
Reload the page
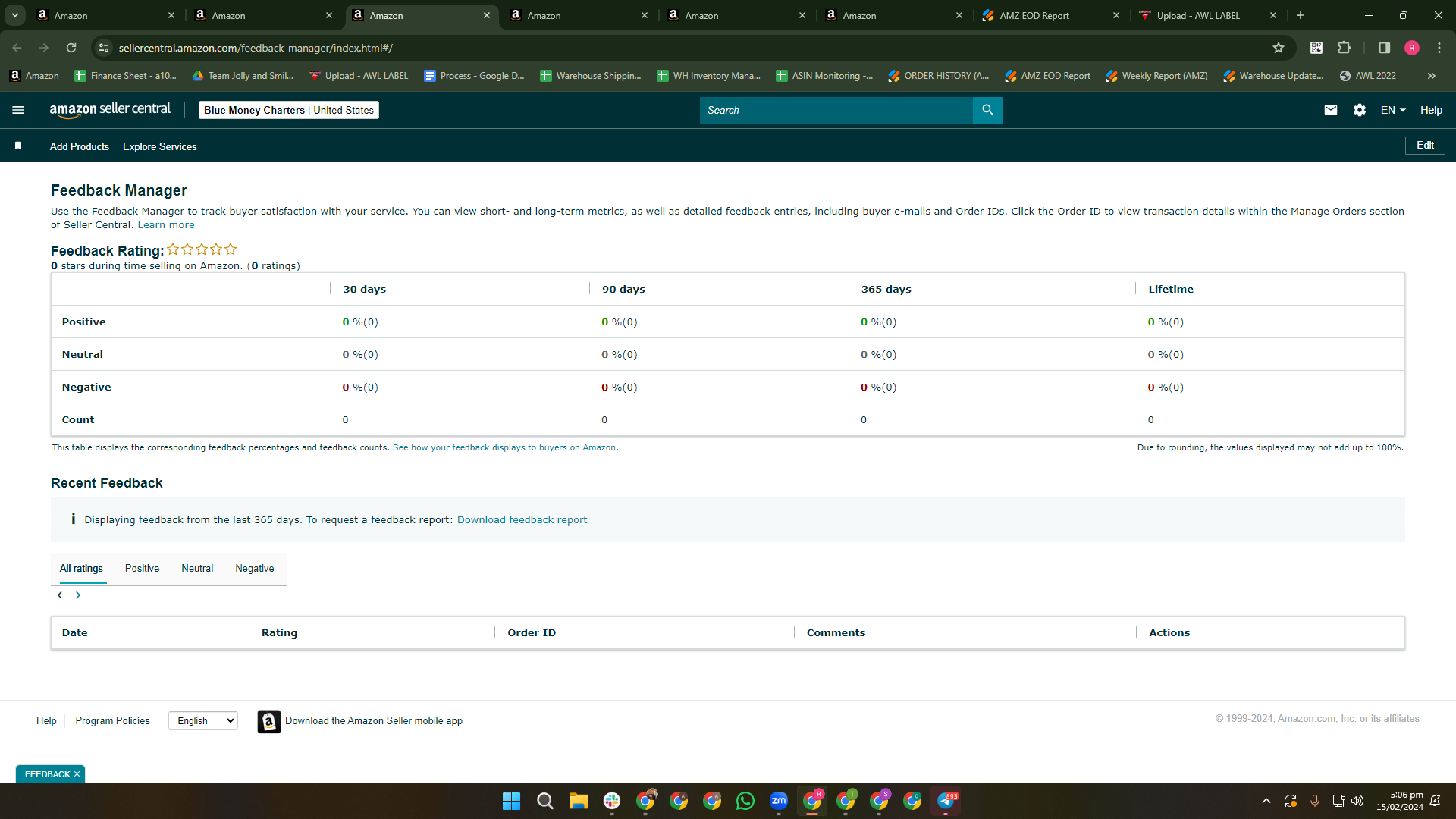71,48
